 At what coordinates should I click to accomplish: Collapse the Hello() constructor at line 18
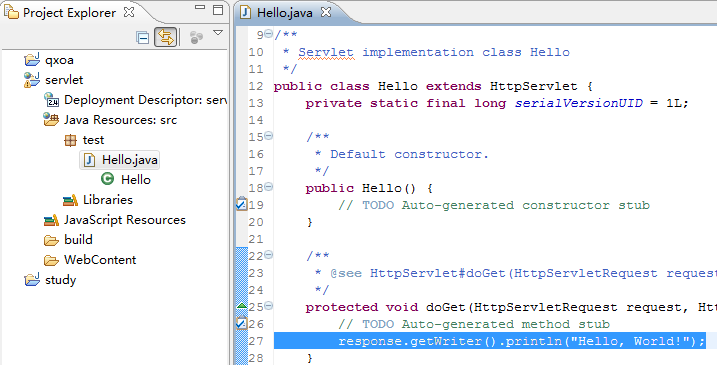point(268,187)
